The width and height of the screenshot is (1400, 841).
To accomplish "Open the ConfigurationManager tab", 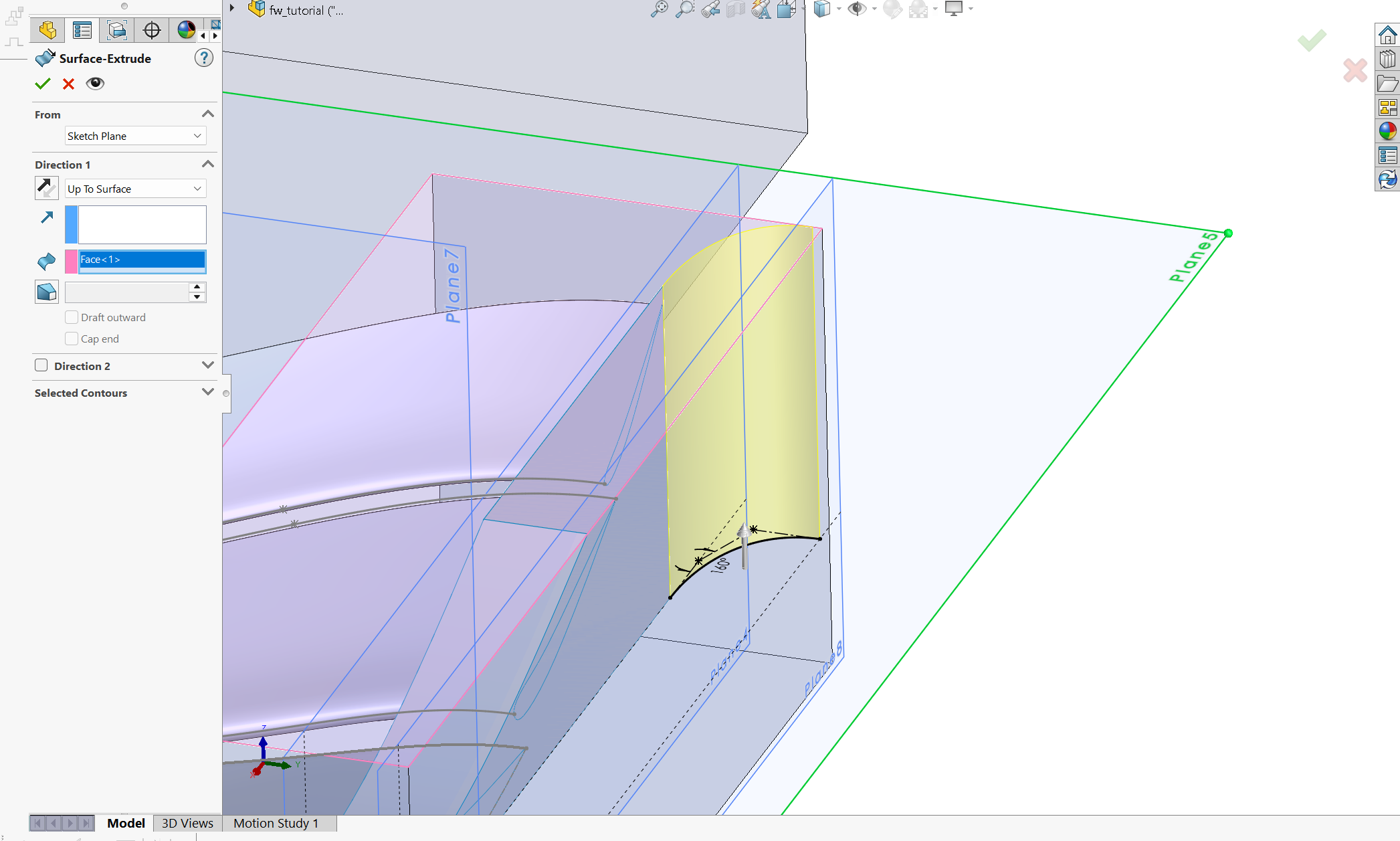I will coord(117,30).
